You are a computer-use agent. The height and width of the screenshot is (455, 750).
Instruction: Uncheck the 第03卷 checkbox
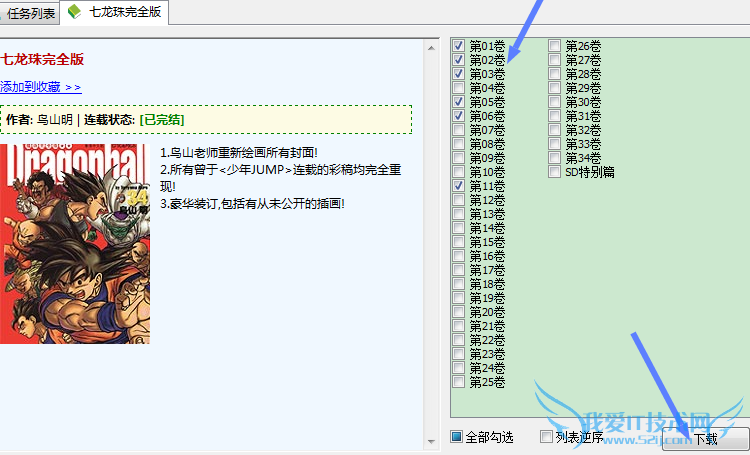point(458,74)
